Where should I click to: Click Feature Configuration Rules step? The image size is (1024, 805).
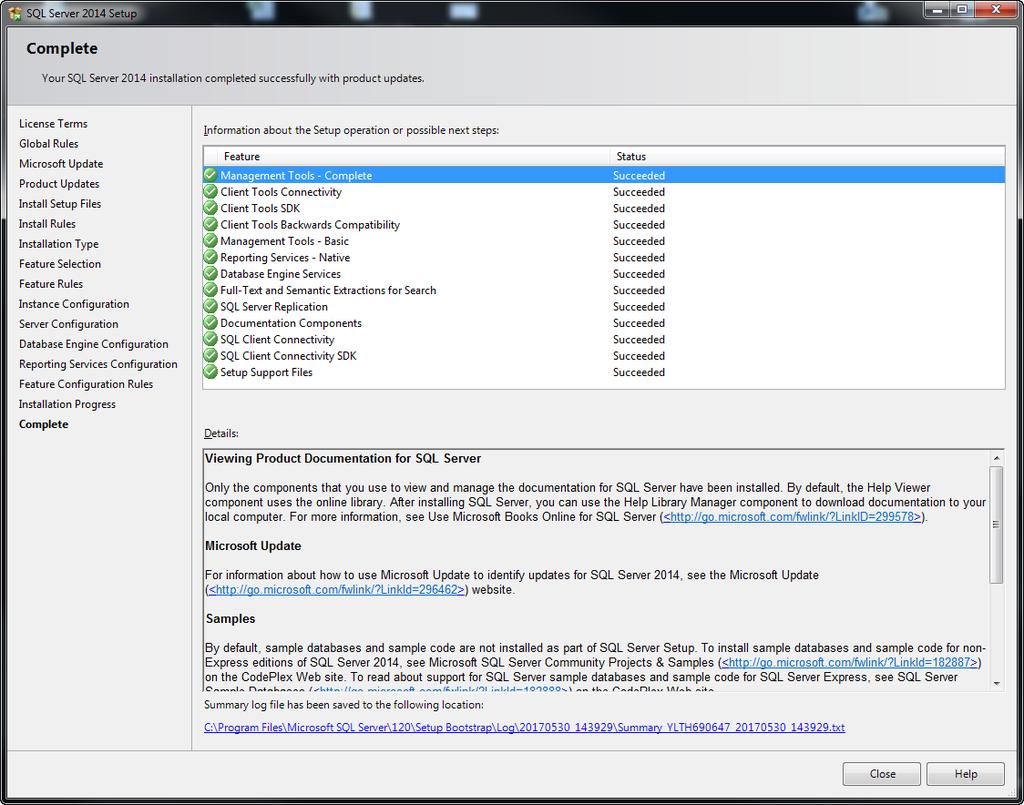[x=86, y=385]
